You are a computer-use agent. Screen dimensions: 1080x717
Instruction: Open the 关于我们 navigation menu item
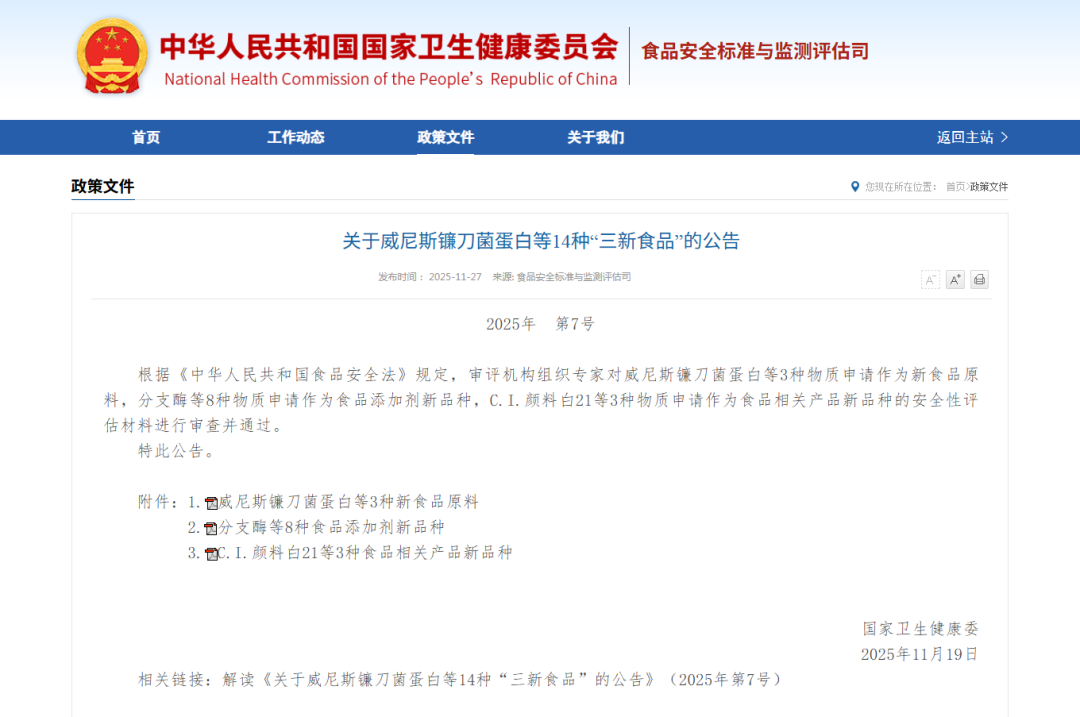point(594,137)
